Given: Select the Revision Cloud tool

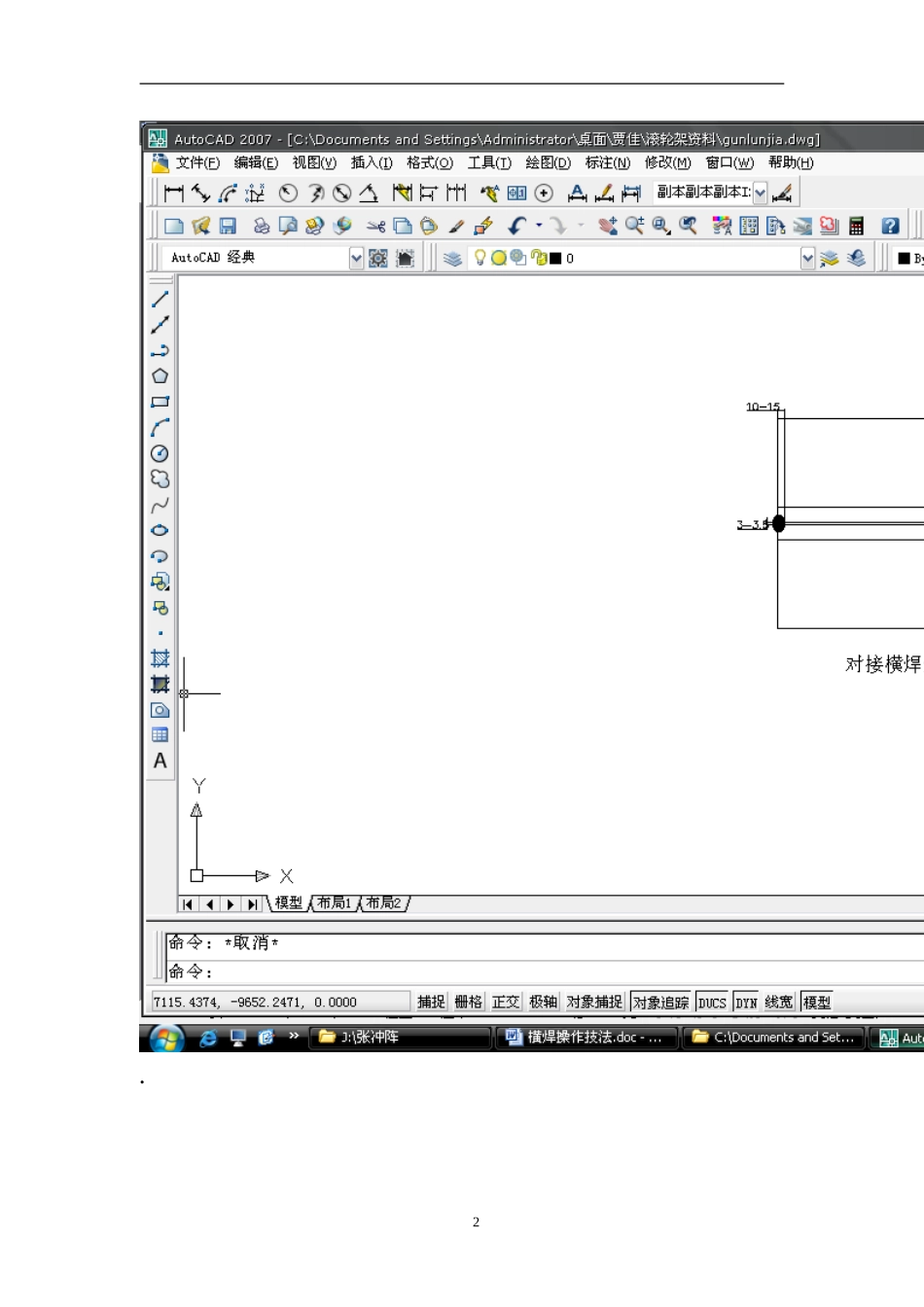Looking at the screenshot, I should 160,479.
